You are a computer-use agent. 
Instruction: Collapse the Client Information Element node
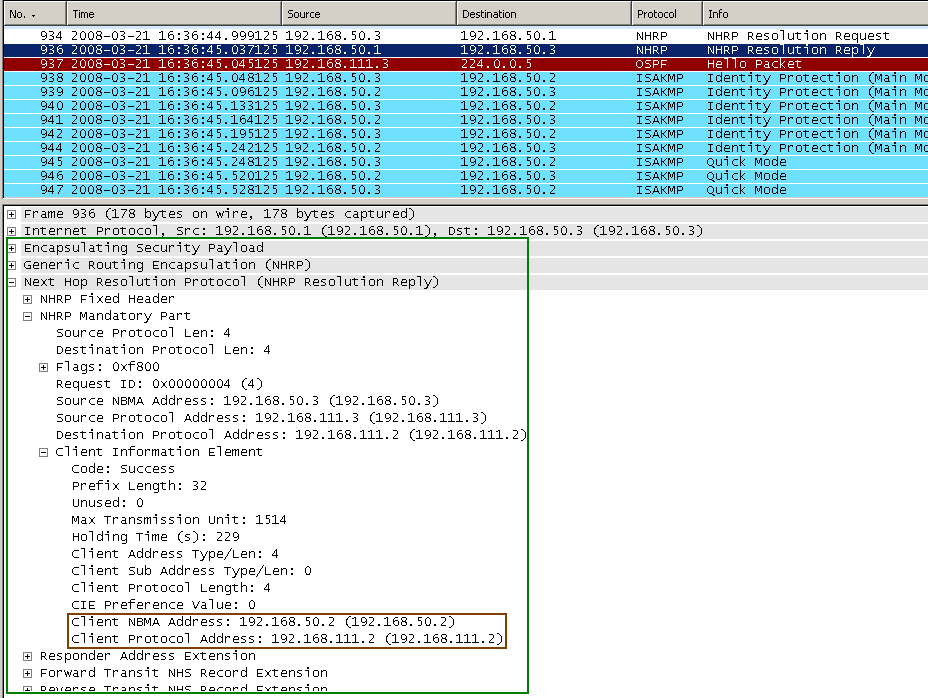(x=44, y=452)
